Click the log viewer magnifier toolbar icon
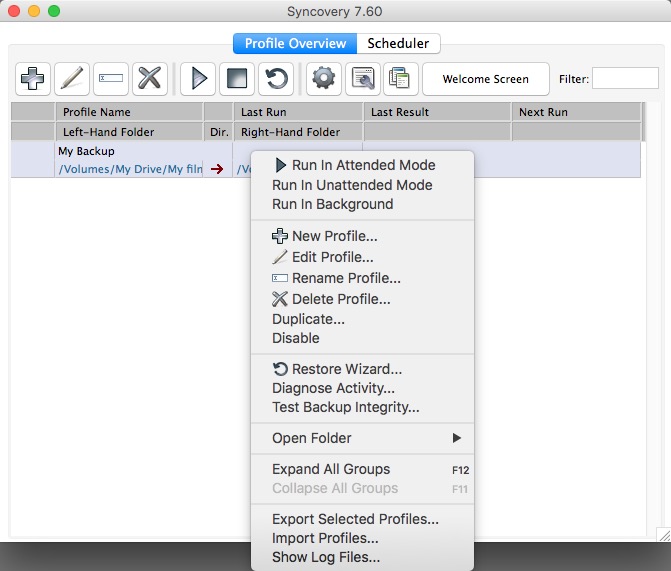 [362, 79]
